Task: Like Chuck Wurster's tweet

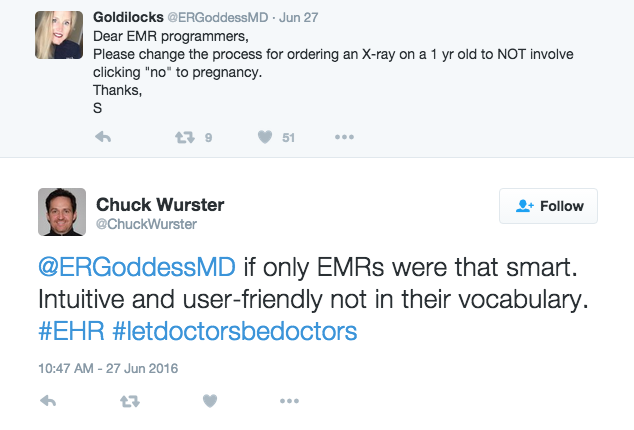Action: click(209, 401)
